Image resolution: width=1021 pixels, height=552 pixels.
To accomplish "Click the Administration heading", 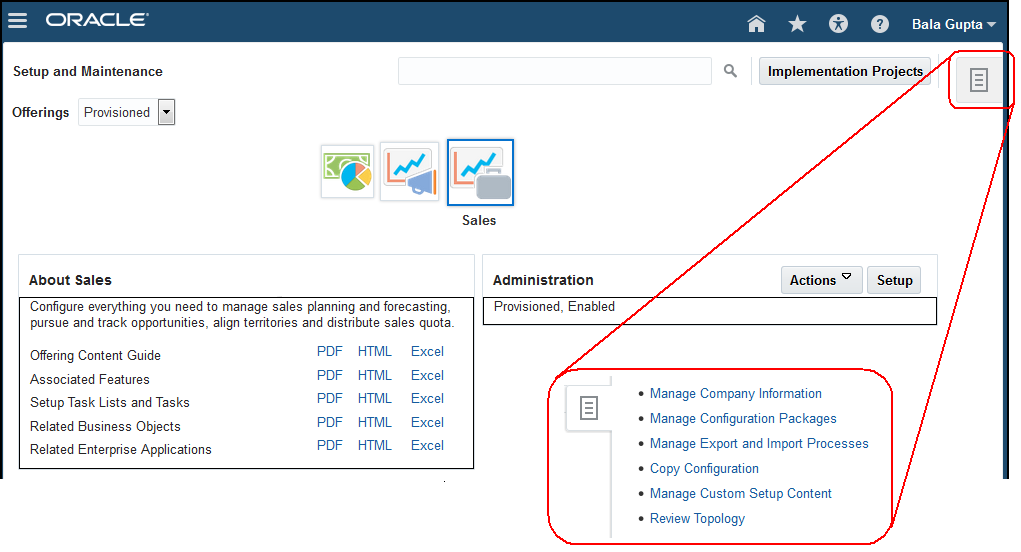I will pos(543,280).
